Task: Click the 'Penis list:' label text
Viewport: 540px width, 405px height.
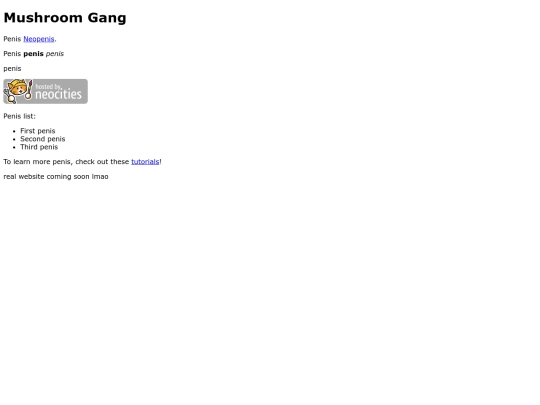Action: pyautogui.click(x=19, y=116)
